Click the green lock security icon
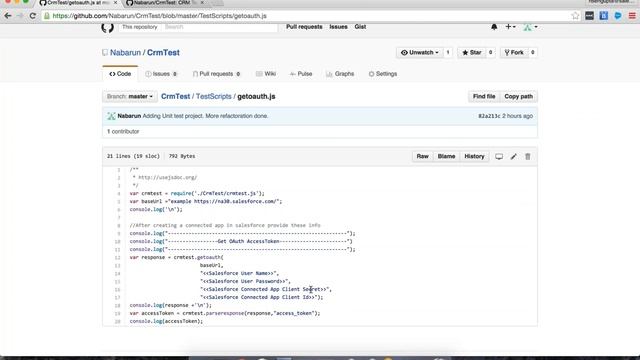Image resolution: width=640 pixels, height=360 pixels. pos(47,16)
